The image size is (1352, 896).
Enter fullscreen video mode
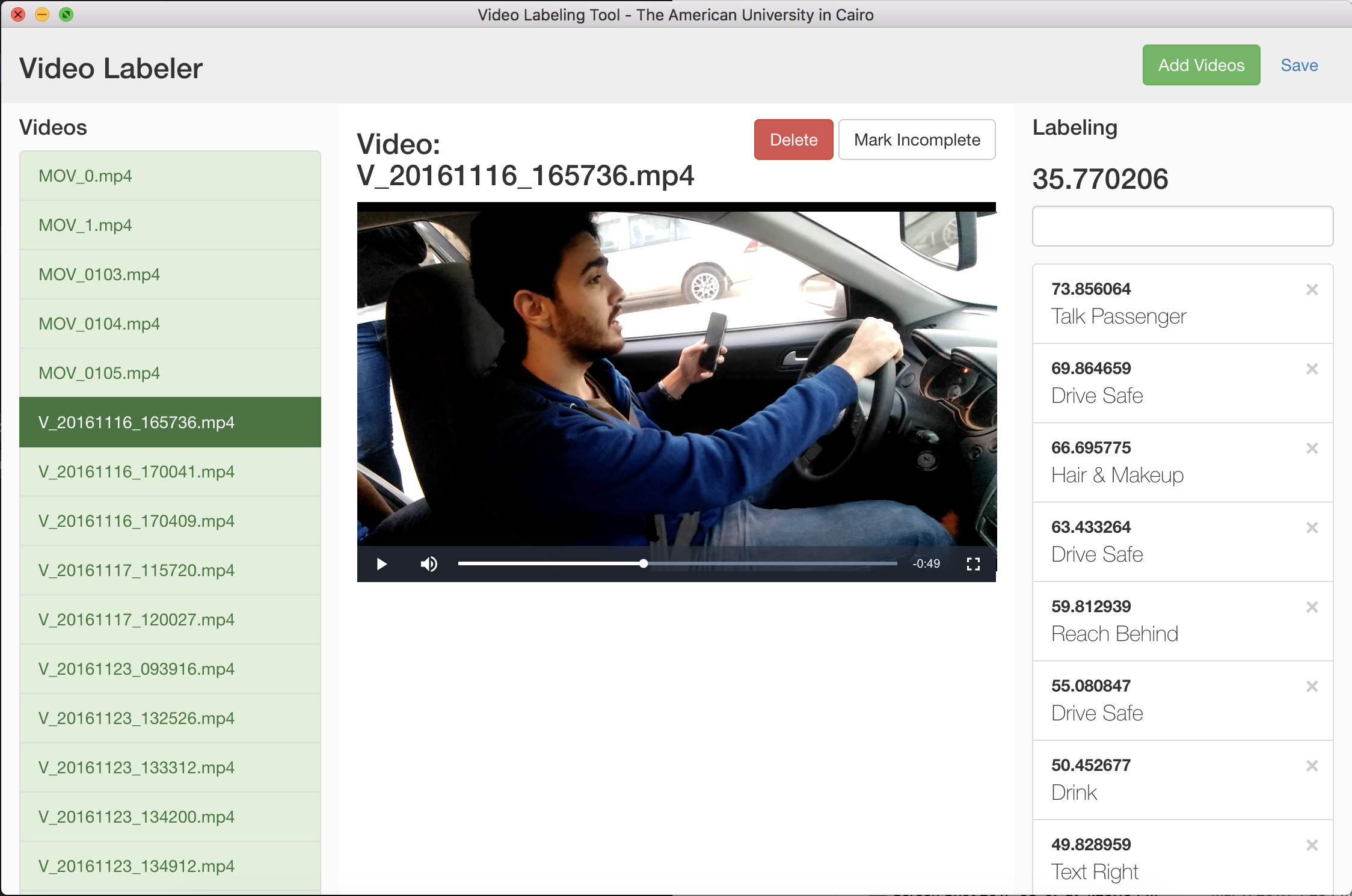[973, 564]
